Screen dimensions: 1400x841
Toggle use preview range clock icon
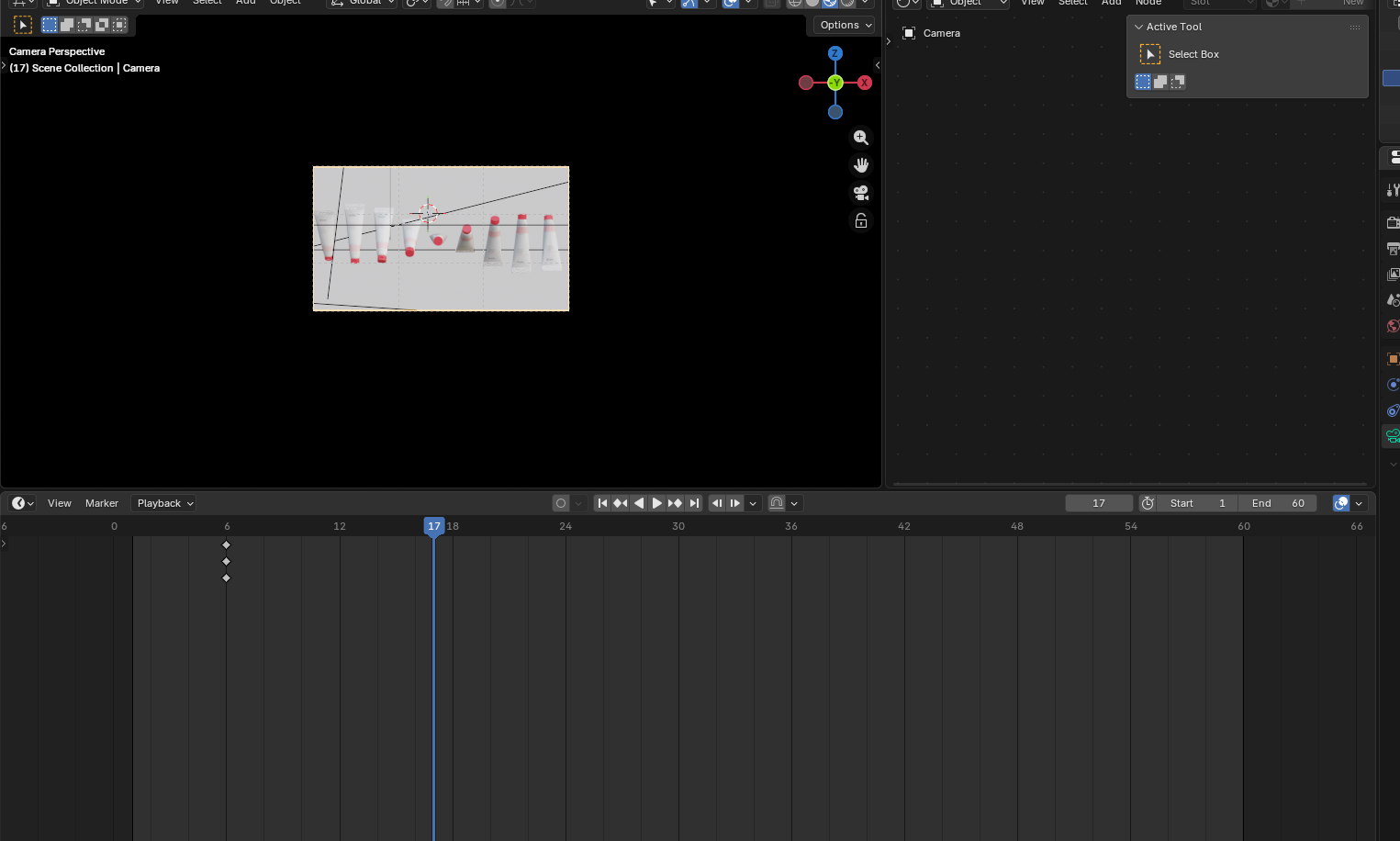[x=1148, y=503]
